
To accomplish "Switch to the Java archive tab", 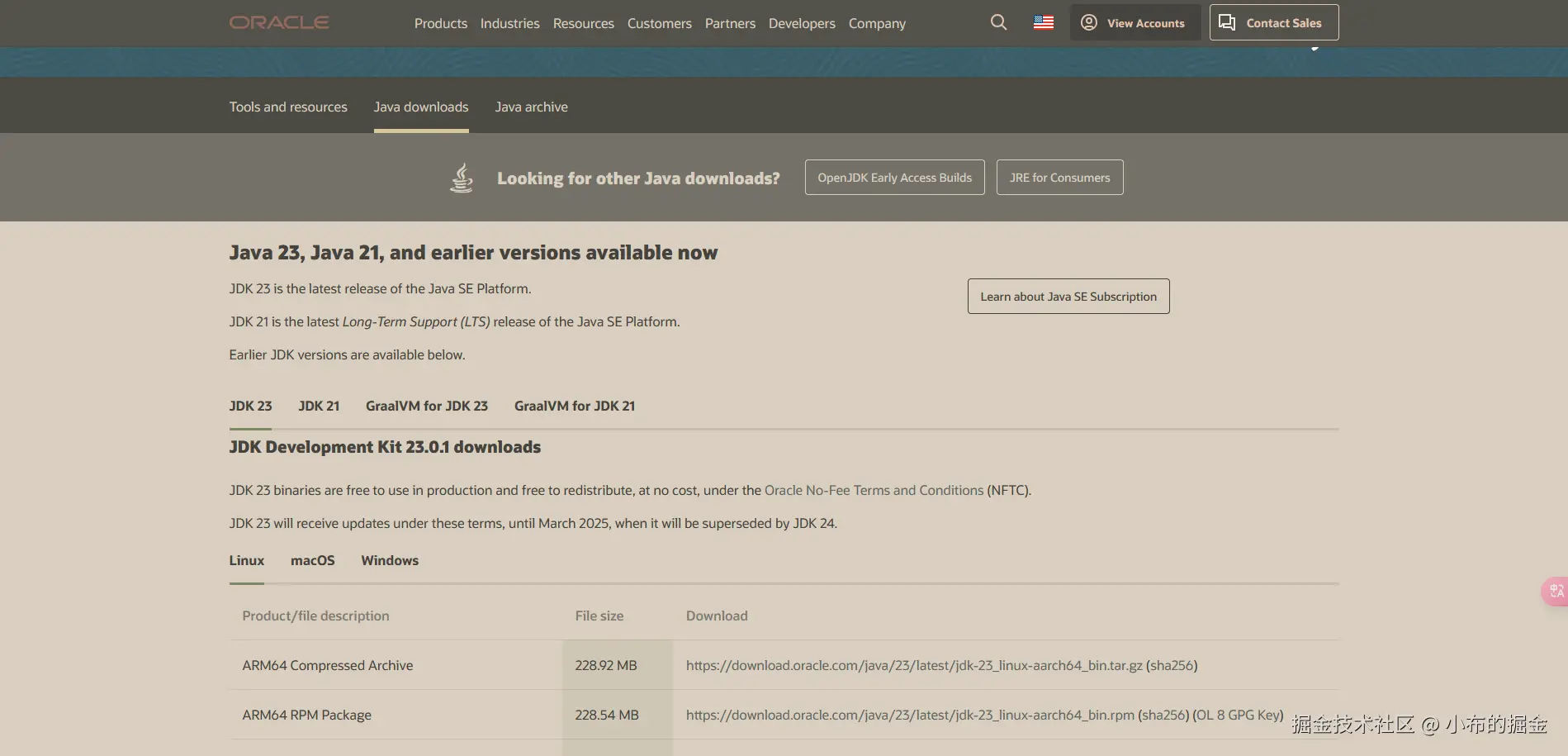I will (531, 107).
